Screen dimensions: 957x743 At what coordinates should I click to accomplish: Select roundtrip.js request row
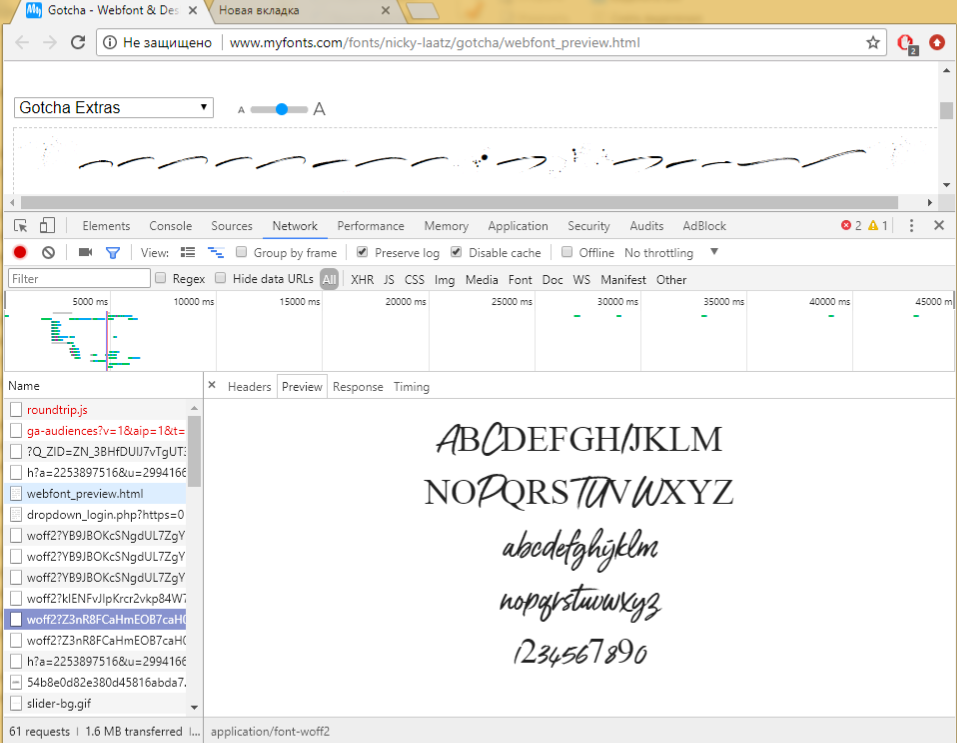coord(96,410)
